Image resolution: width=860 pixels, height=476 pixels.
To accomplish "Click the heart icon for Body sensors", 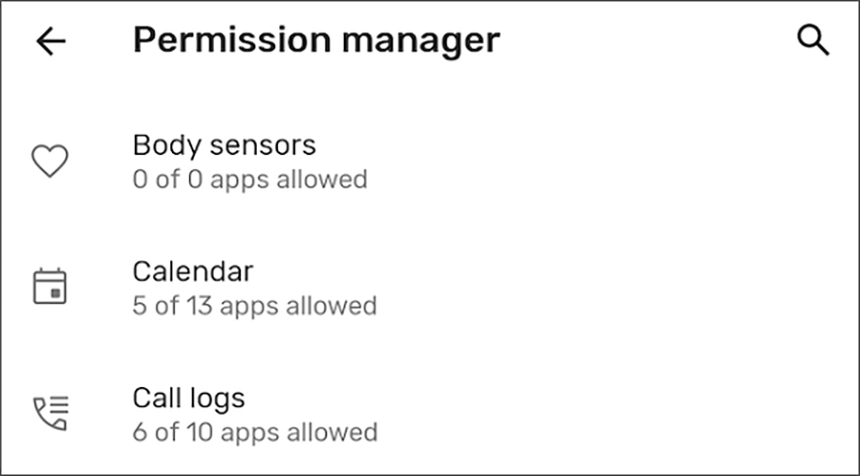I will click(x=50, y=161).
